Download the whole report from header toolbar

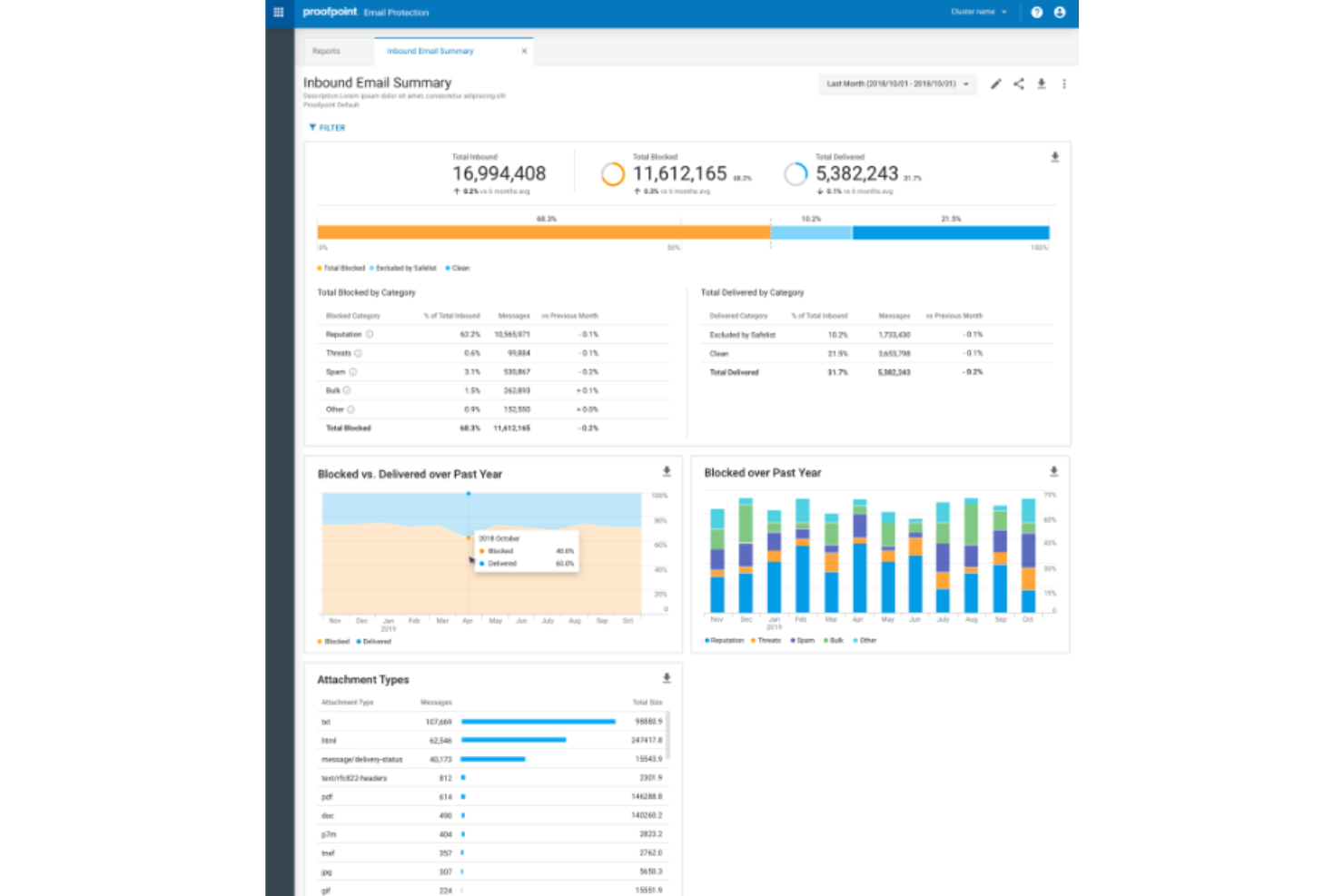click(1042, 84)
